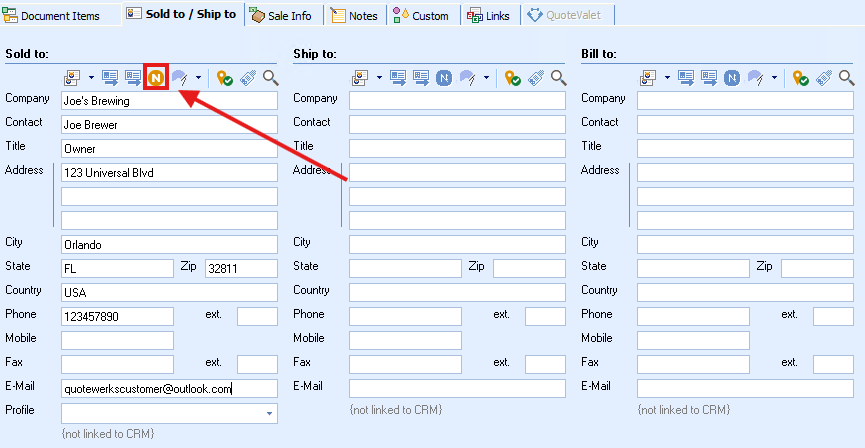865x448 pixels.
Task: Open dropdown arrow beside Sold to contact card icon
Action: [91, 77]
